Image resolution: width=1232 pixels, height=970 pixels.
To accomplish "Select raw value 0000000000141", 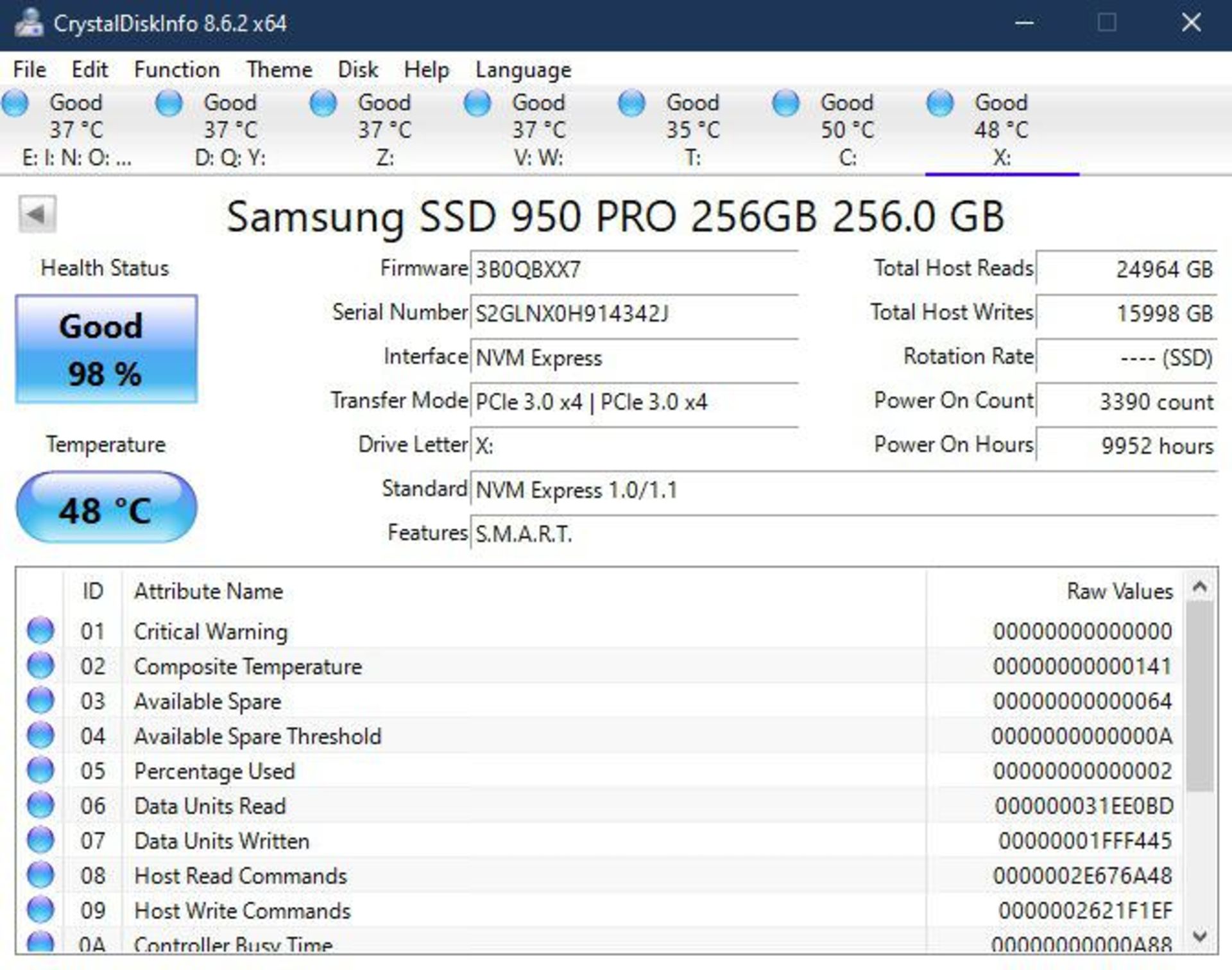I will click(x=1082, y=666).
